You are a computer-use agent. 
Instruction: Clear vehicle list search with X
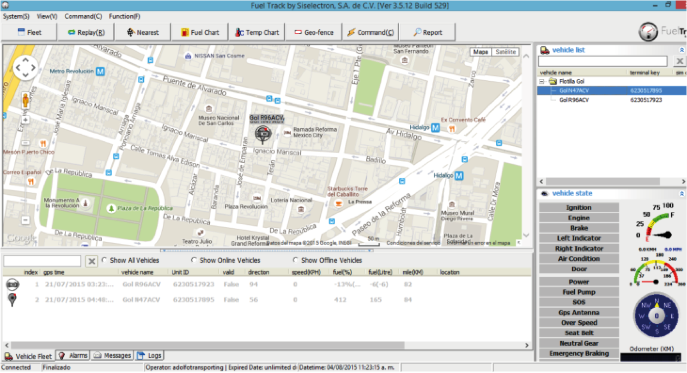point(680,61)
